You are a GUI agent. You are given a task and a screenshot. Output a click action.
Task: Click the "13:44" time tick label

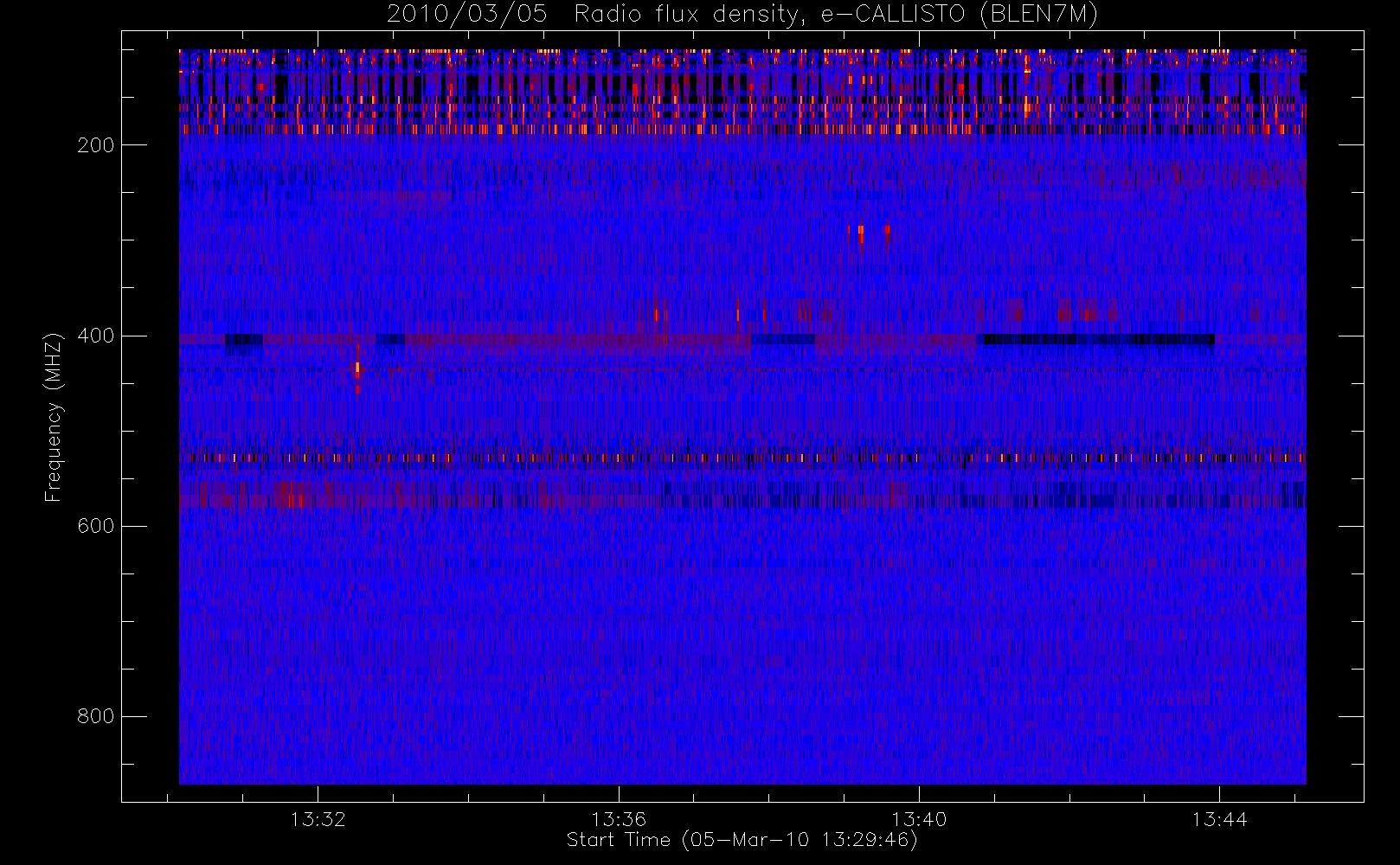click(x=1219, y=819)
